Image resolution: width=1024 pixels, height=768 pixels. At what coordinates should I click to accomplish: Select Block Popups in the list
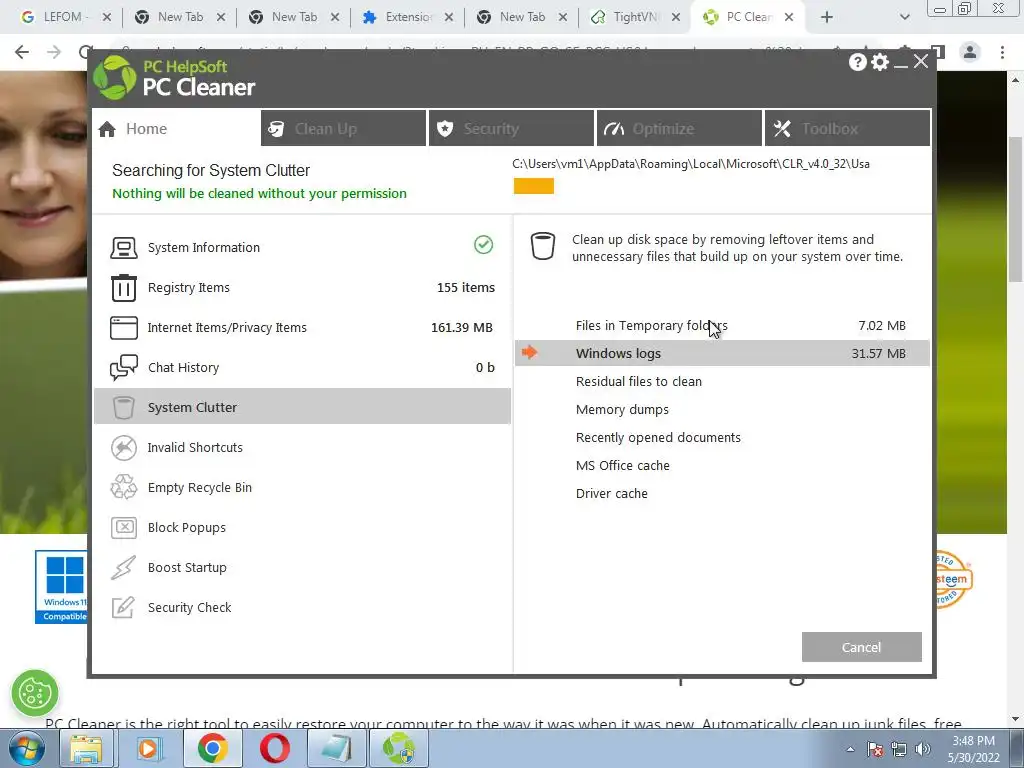[302, 528]
